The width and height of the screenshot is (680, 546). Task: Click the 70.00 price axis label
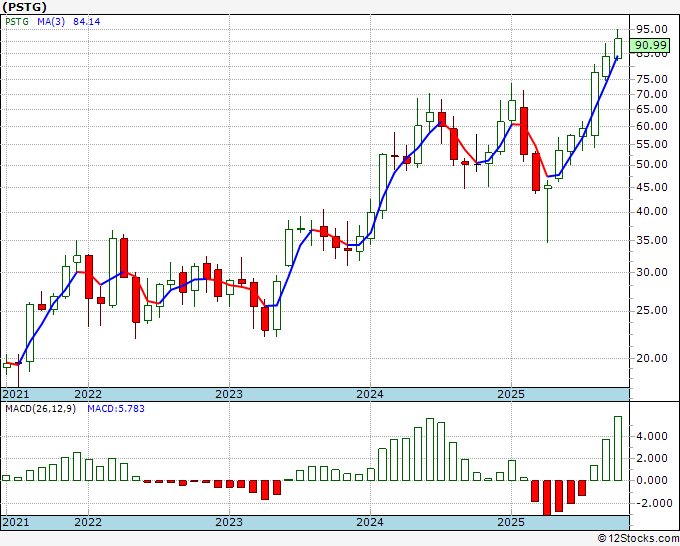point(651,95)
